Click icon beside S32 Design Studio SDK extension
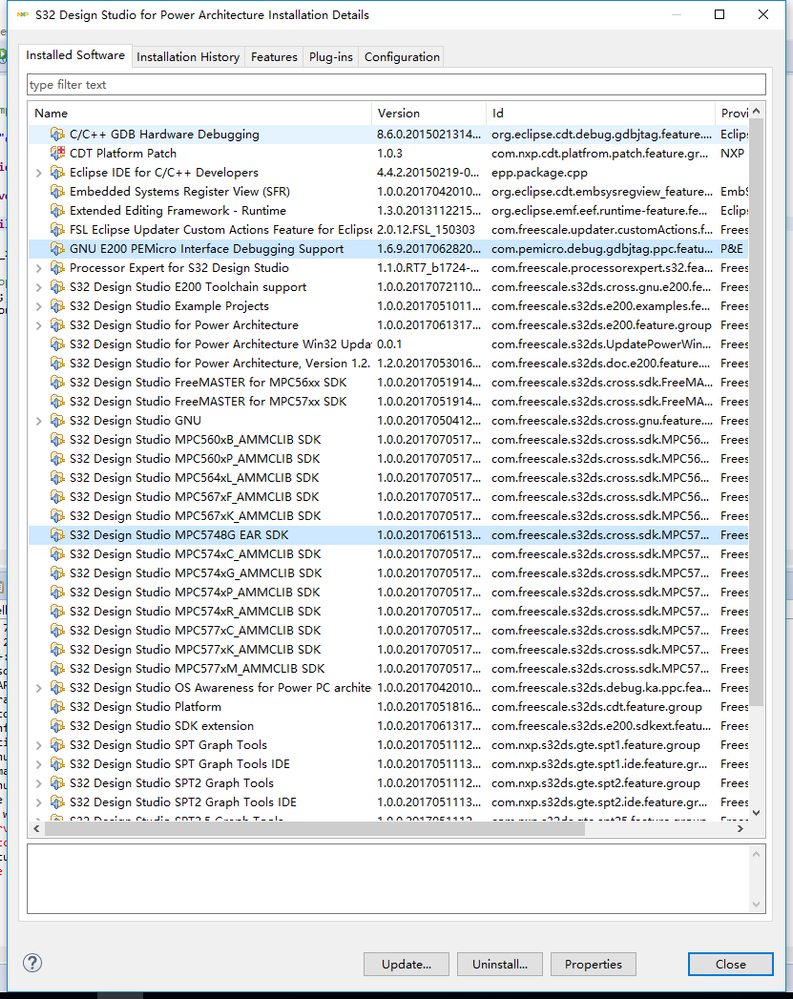The width and height of the screenshot is (793, 999). click(57, 726)
